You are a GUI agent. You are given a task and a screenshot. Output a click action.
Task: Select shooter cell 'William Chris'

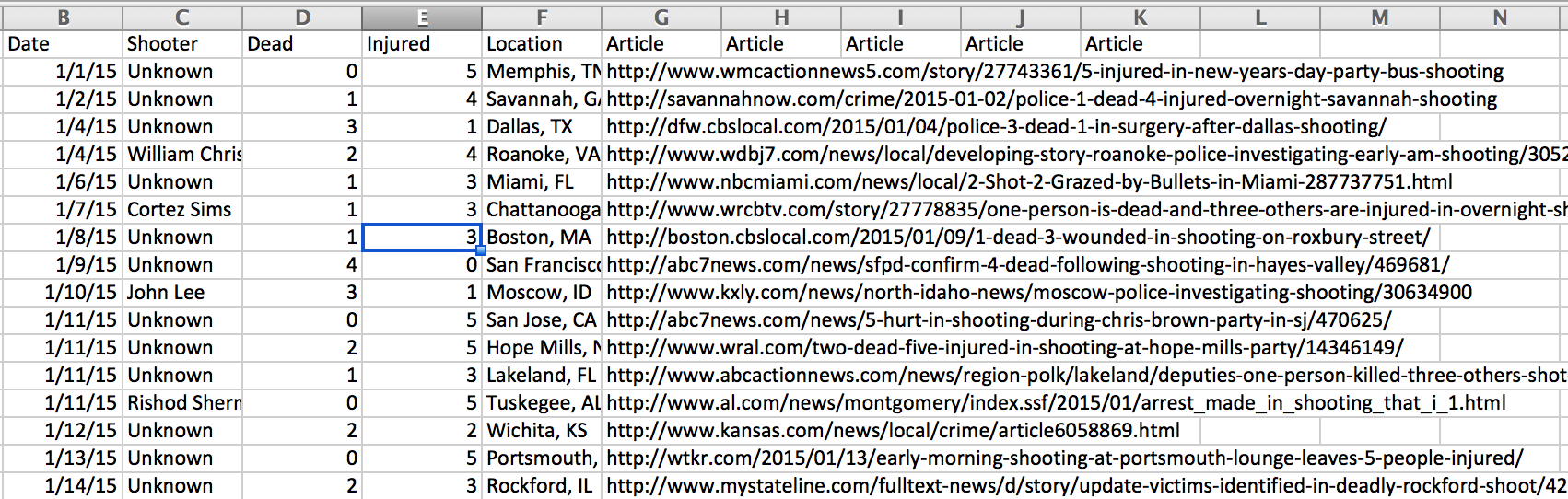182,155
